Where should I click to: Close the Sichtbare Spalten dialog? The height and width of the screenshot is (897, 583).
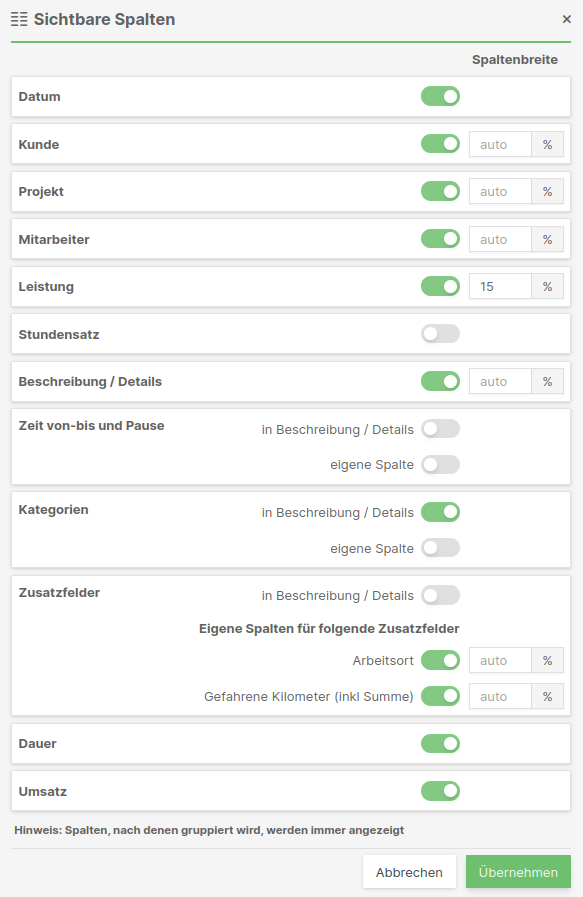pyautogui.click(x=566, y=19)
